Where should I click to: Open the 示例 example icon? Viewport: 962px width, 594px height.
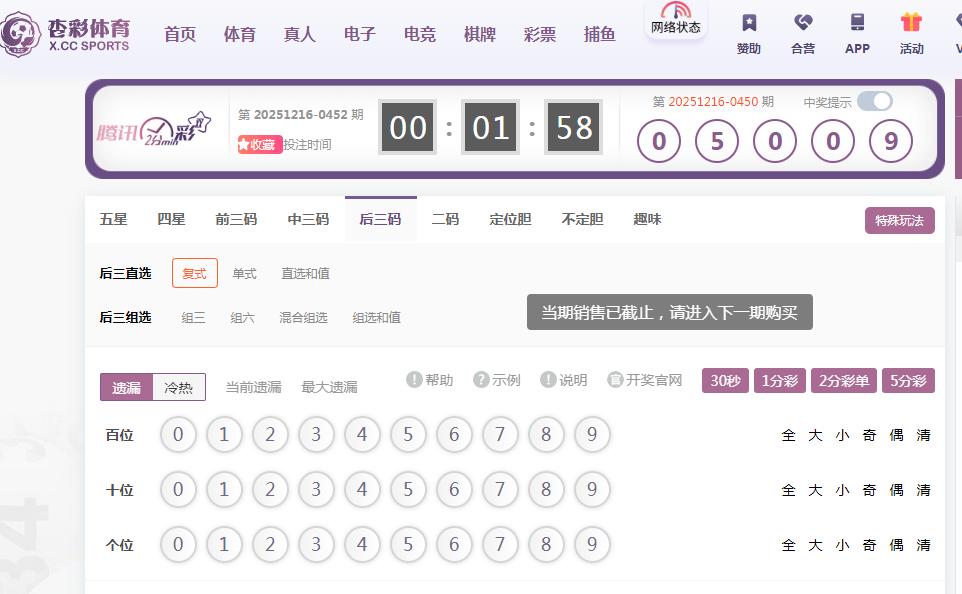tap(481, 380)
